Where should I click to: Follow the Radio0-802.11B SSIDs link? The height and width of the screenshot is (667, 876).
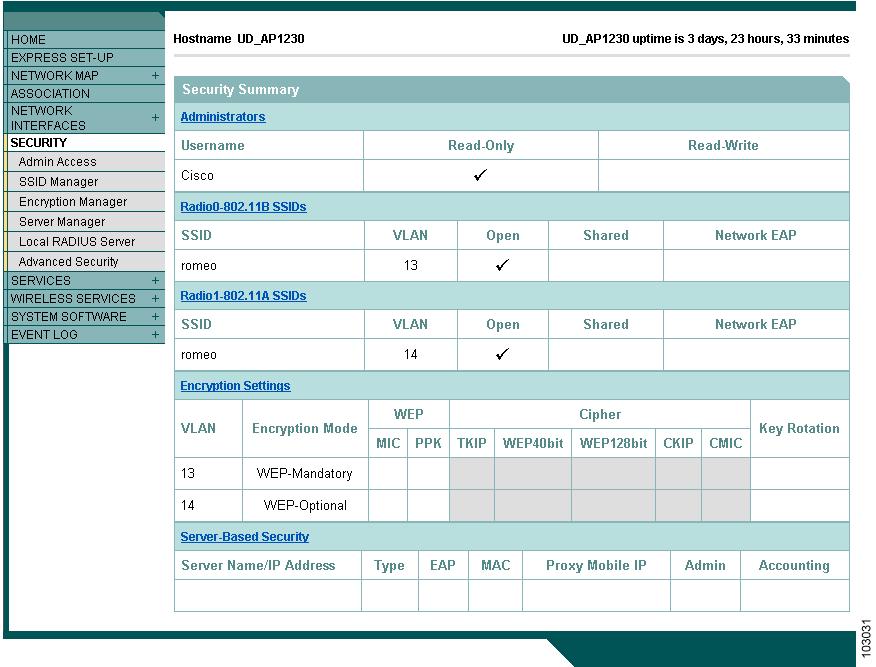(243, 207)
